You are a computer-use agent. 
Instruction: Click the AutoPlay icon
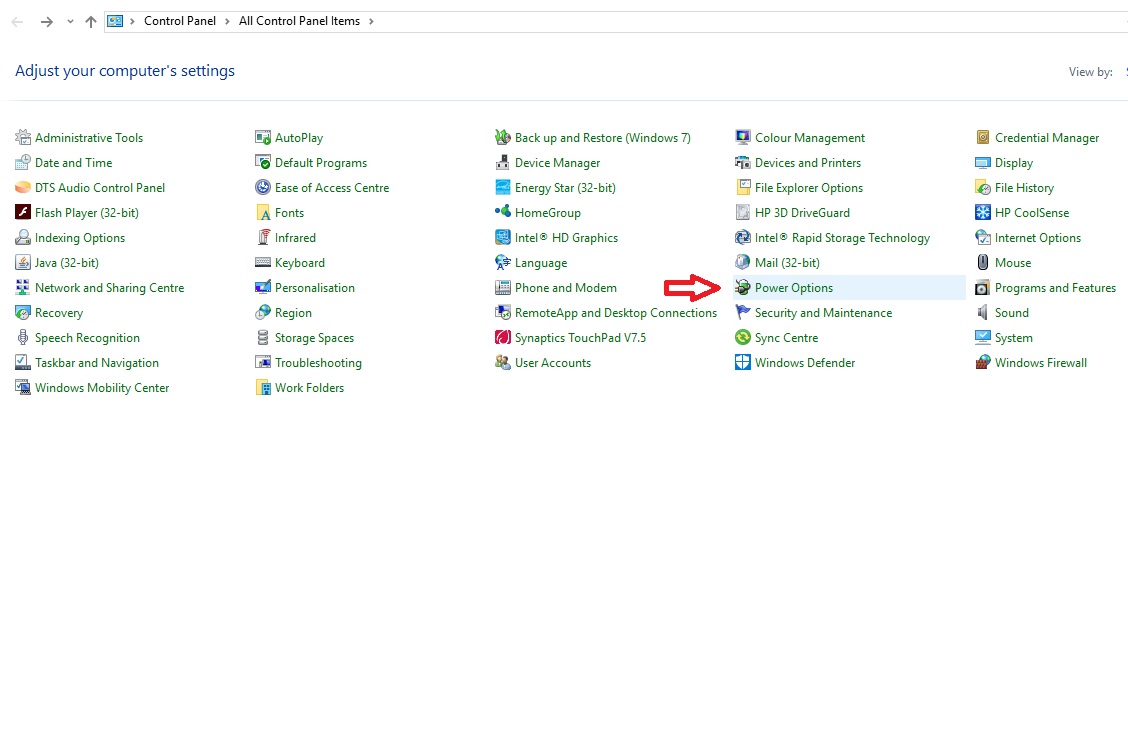pyautogui.click(x=263, y=137)
